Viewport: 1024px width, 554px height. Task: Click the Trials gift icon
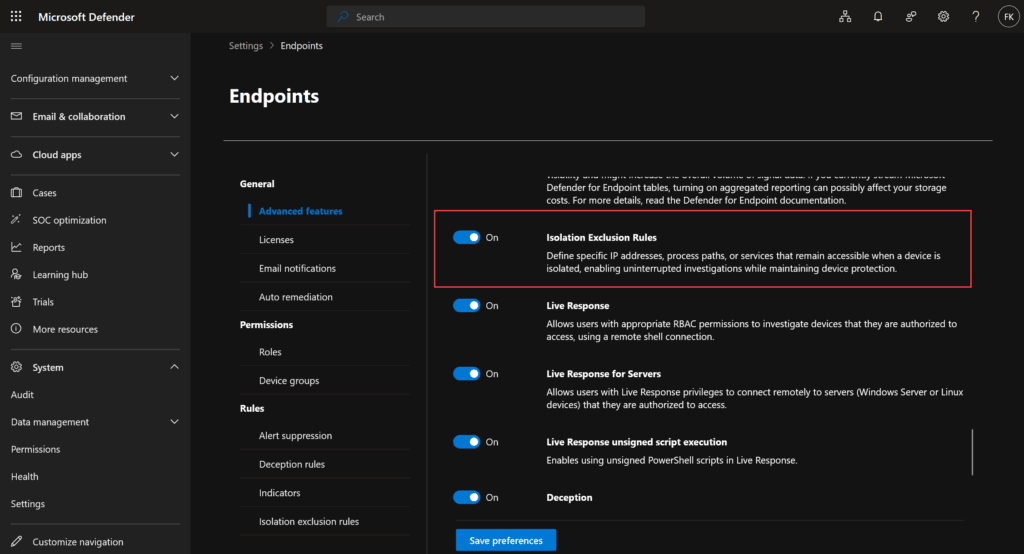coord(16,302)
